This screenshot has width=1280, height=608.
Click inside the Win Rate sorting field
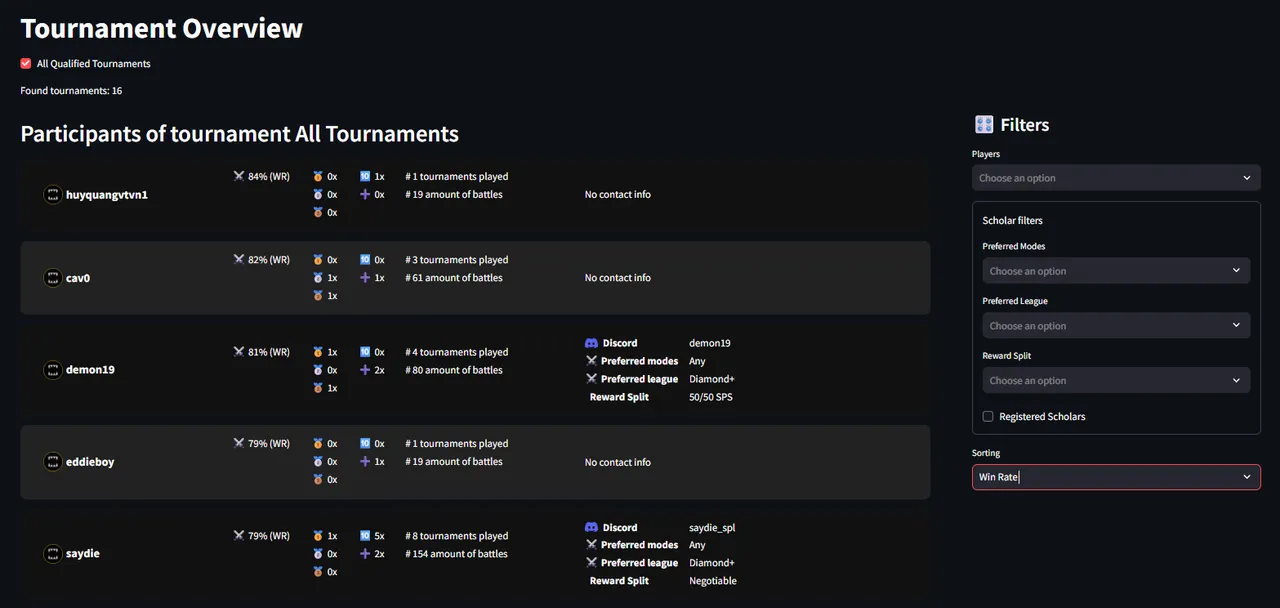point(1116,477)
